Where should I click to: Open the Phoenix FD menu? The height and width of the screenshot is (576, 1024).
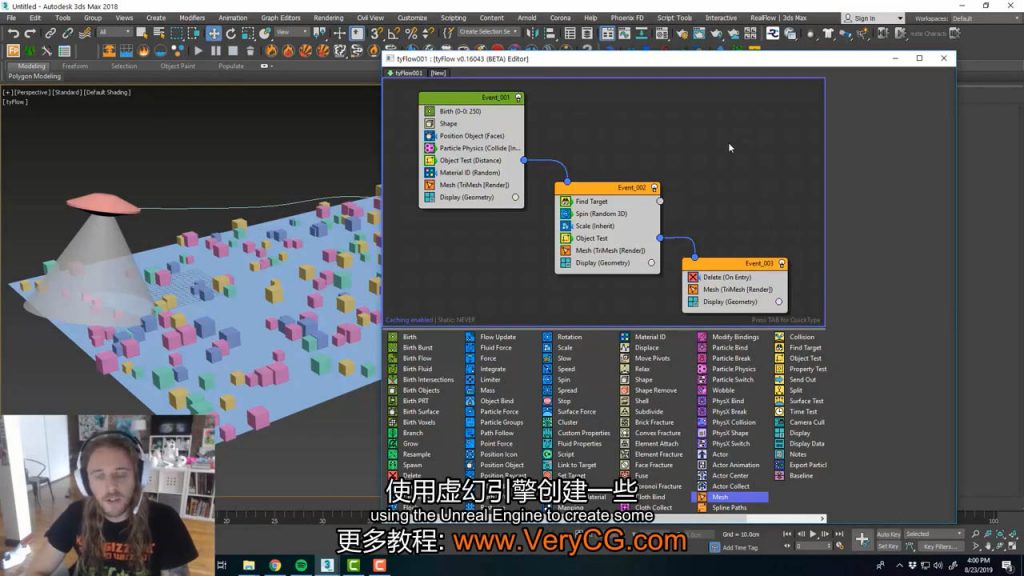click(x=627, y=18)
